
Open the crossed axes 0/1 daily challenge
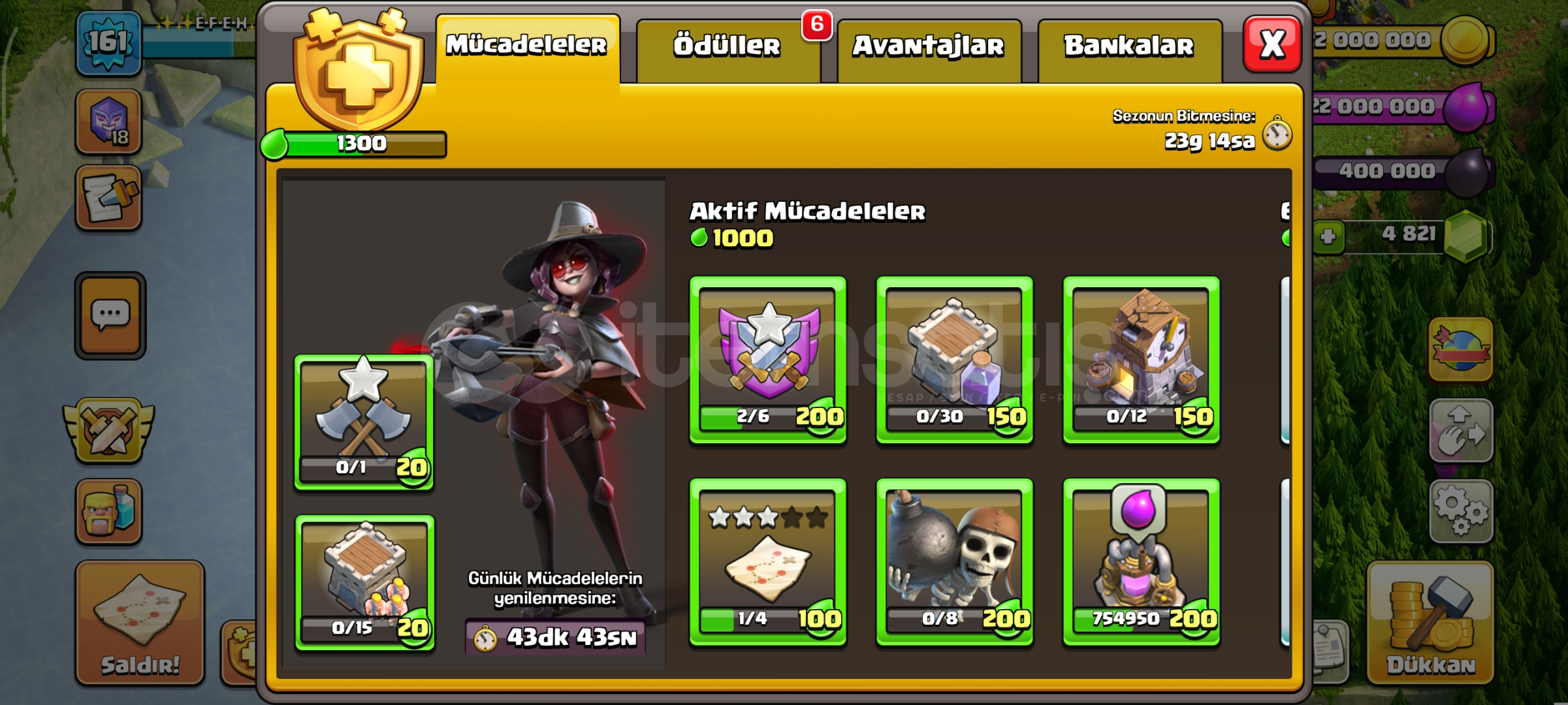364,422
